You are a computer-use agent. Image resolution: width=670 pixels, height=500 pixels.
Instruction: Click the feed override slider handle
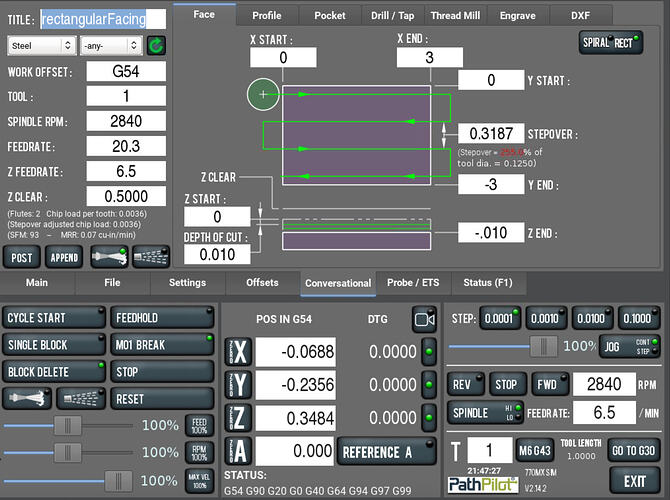(x=68, y=426)
